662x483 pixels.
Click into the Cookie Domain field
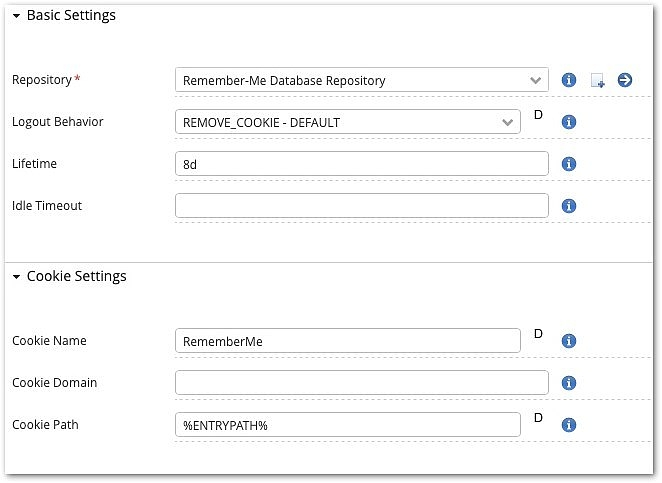tap(361, 383)
